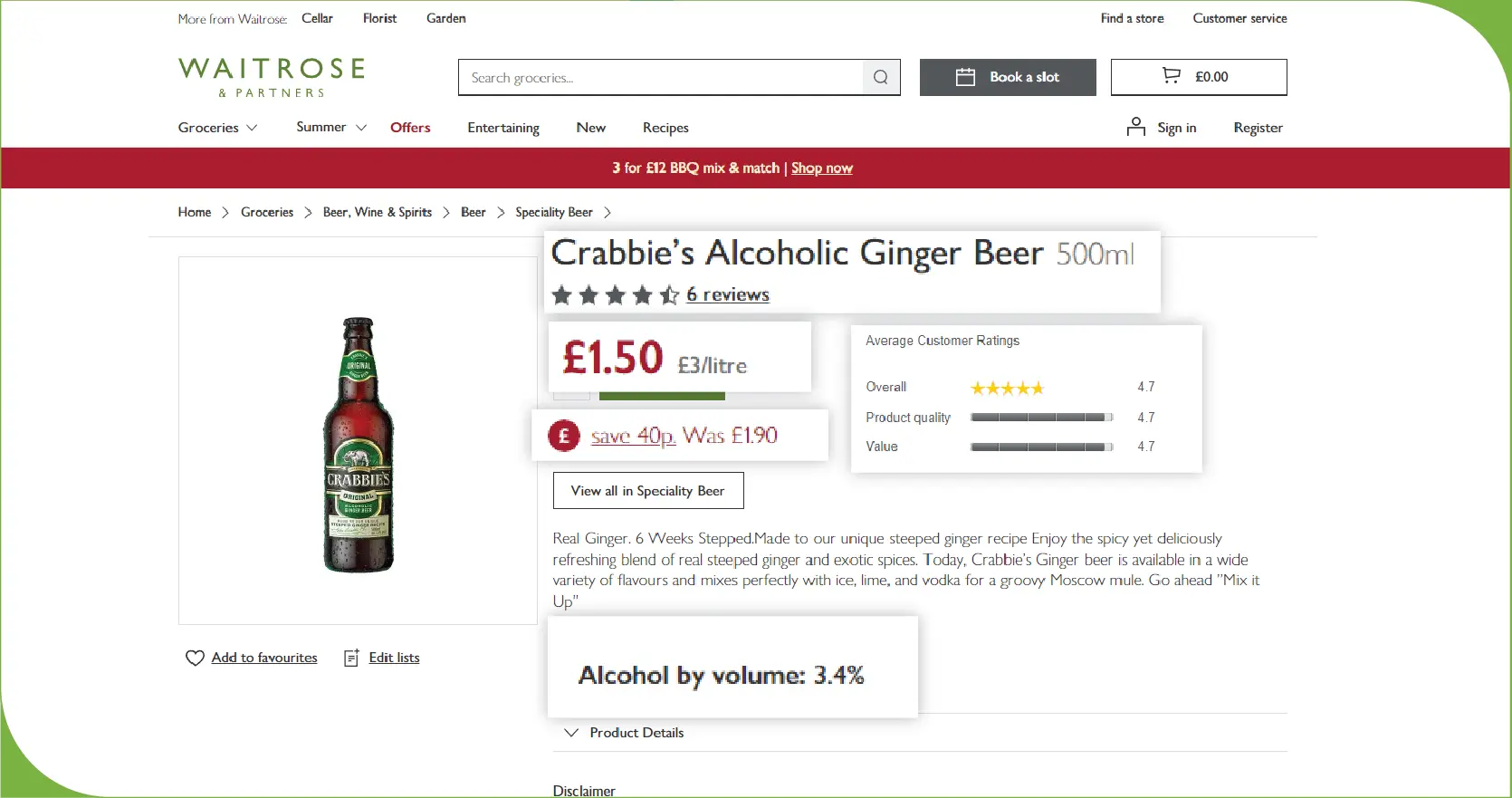Click the heart icon to add favourite

(x=195, y=659)
